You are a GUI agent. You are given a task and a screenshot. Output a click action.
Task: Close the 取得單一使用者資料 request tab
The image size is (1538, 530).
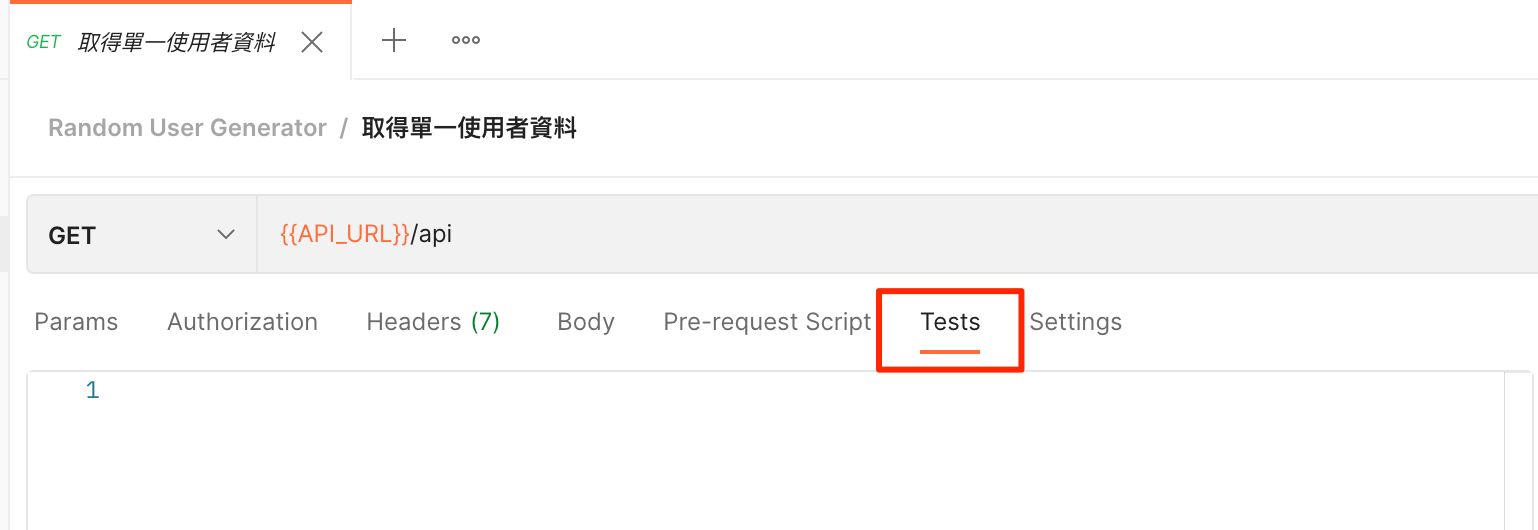(x=312, y=42)
